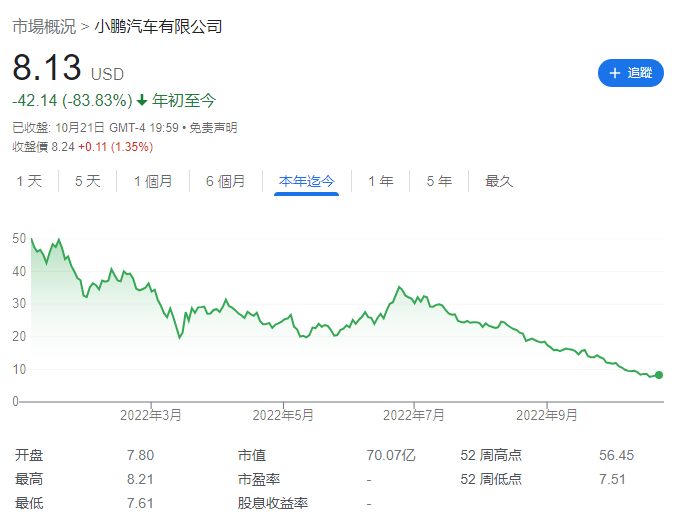Click the 50 y-axis label
The image size is (696, 518).
pyautogui.click(x=19, y=239)
